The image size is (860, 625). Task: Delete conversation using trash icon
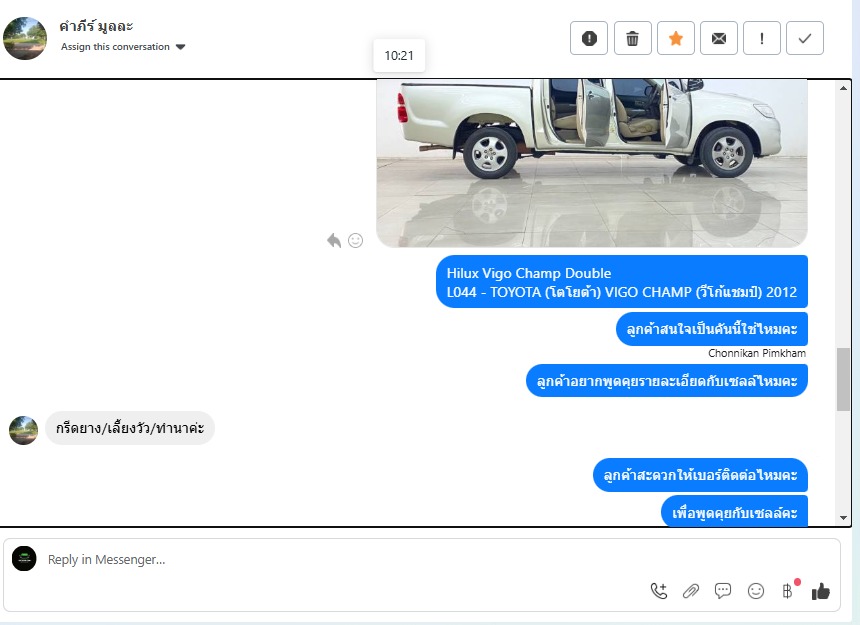(x=632, y=38)
